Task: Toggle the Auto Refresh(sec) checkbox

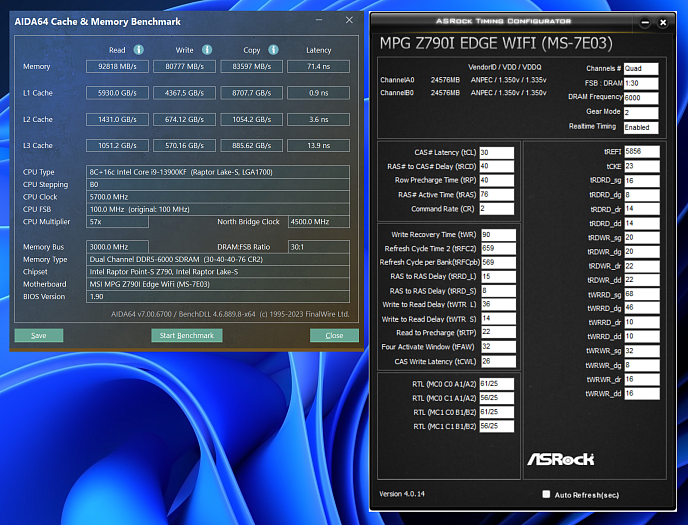Action: [x=546, y=494]
